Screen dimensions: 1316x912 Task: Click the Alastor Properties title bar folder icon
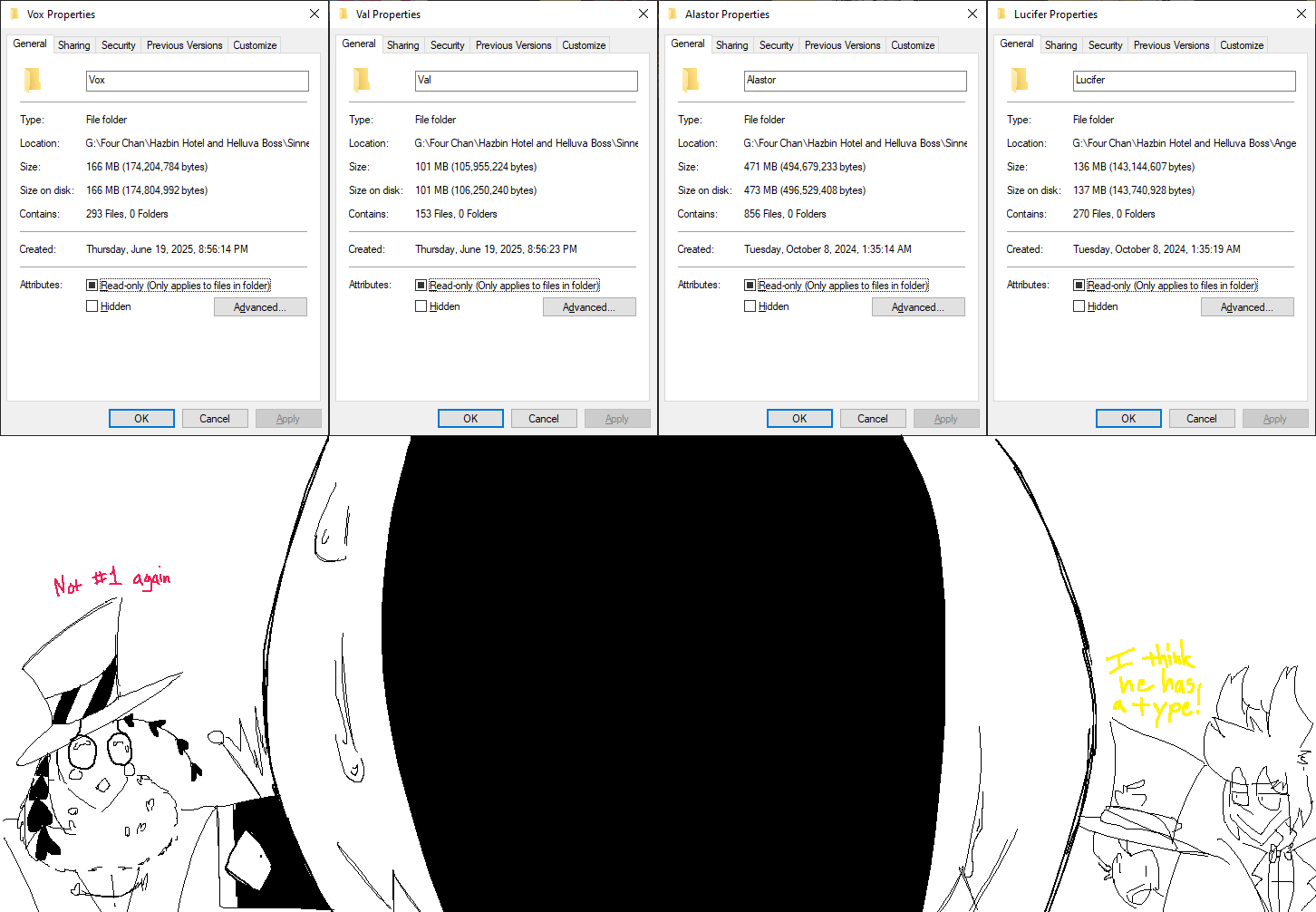tap(673, 14)
